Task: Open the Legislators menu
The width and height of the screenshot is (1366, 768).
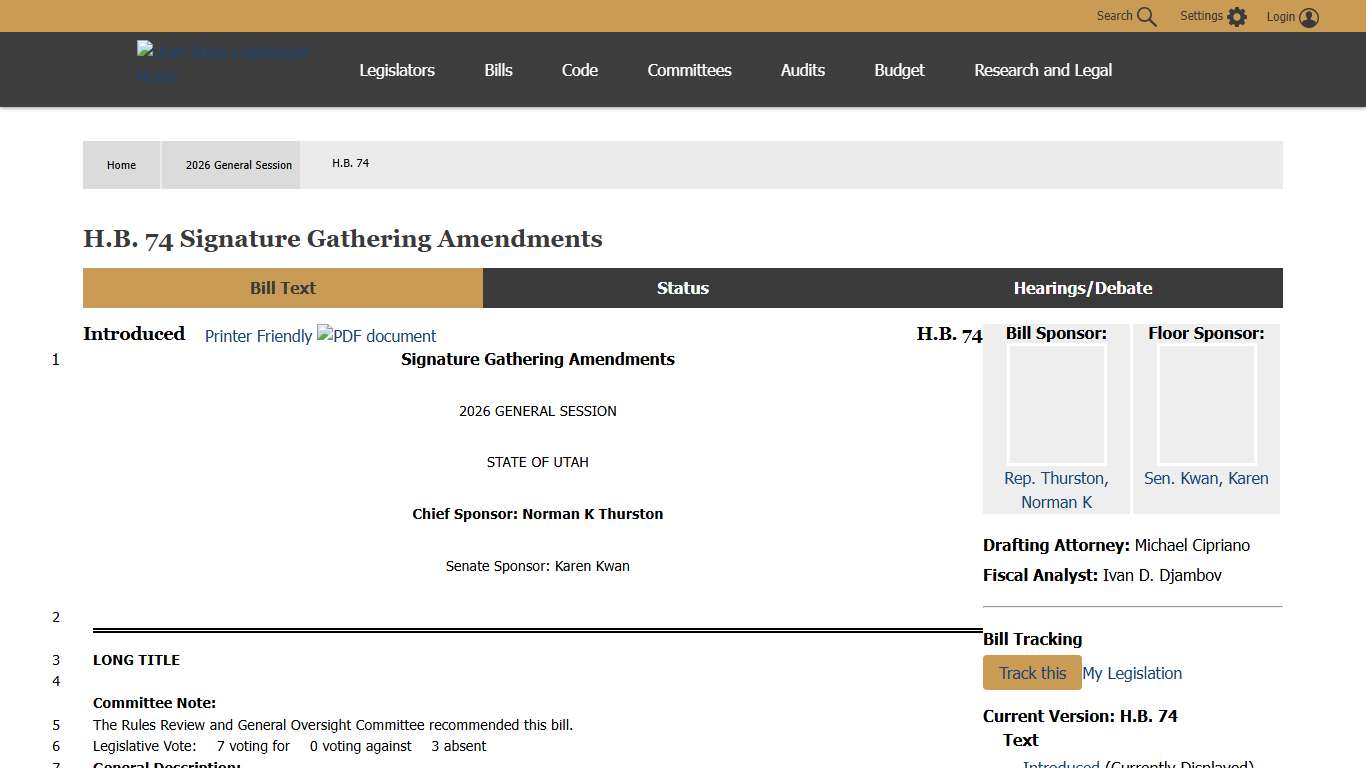Action: pyautogui.click(x=397, y=70)
